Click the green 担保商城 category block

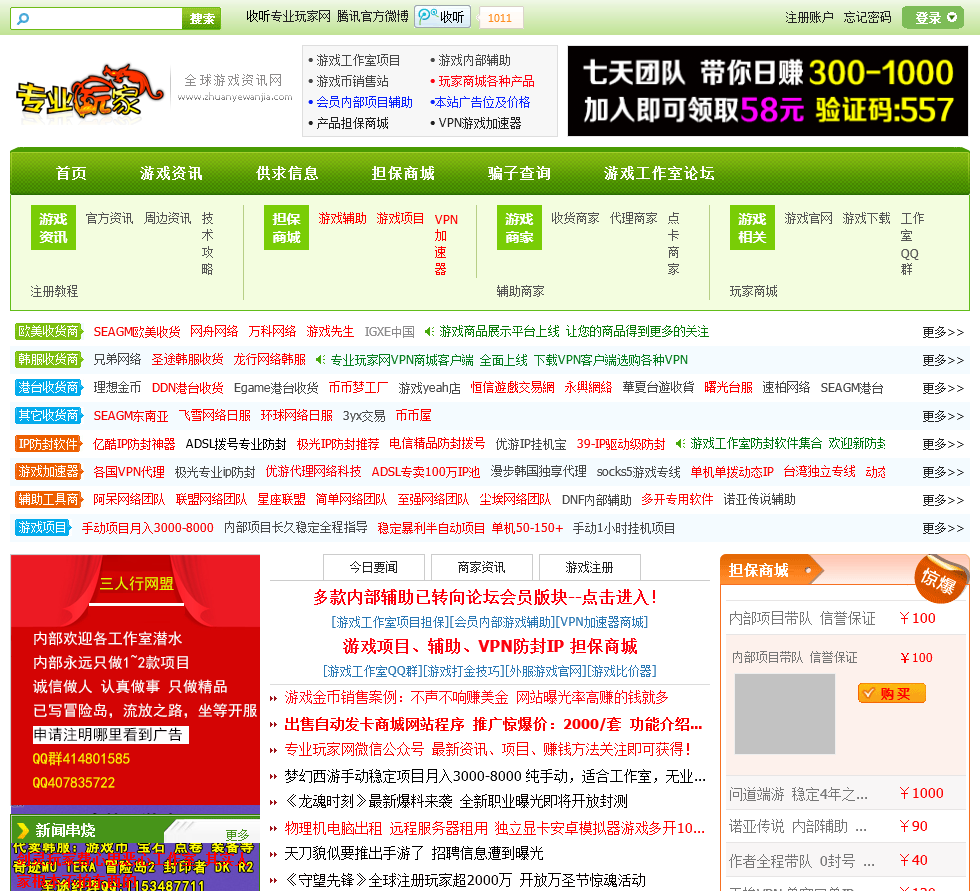pyautogui.click(x=286, y=227)
